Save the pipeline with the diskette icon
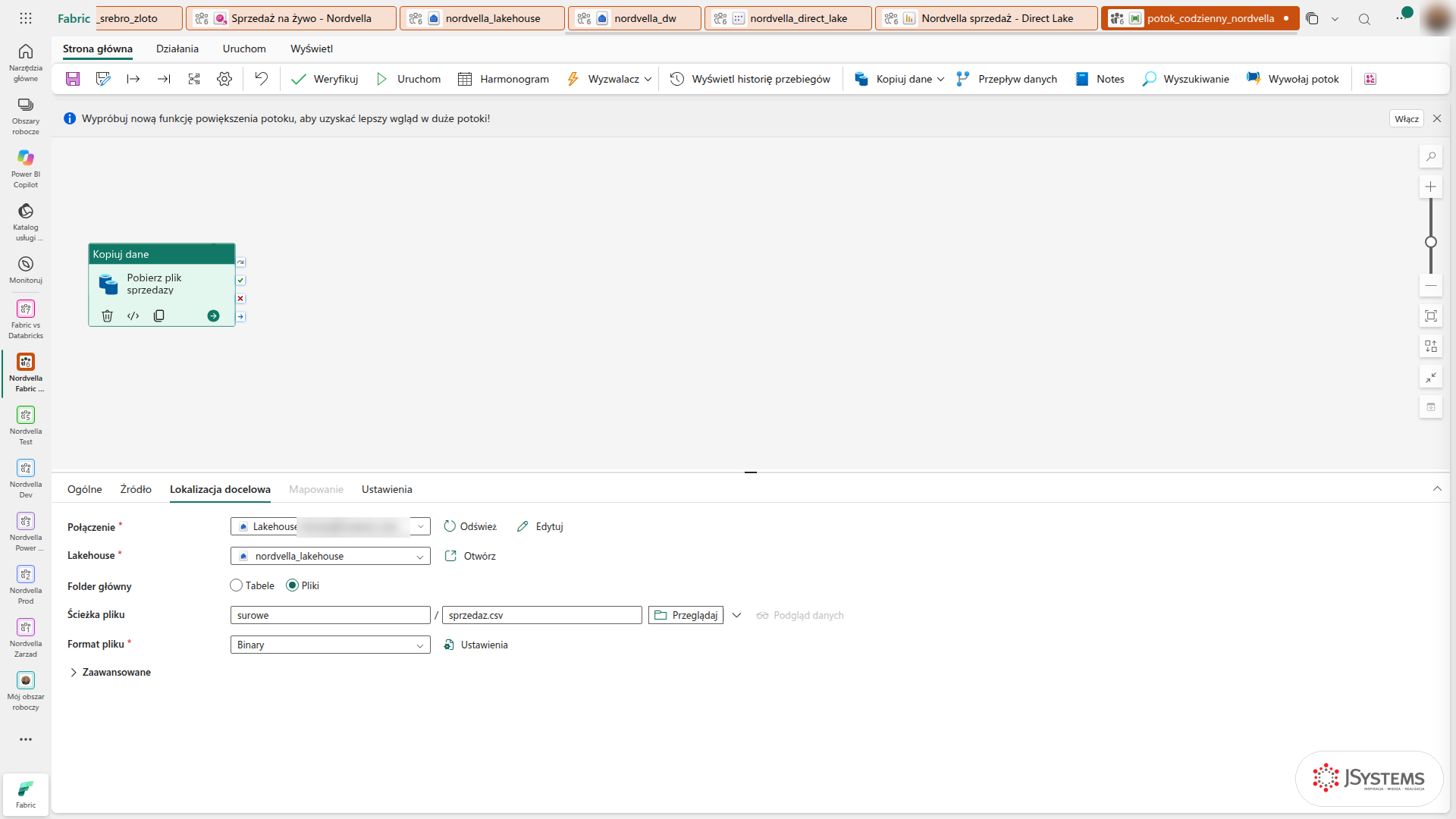The width and height of the screenshot is (1456, 819). click(73, 79)
